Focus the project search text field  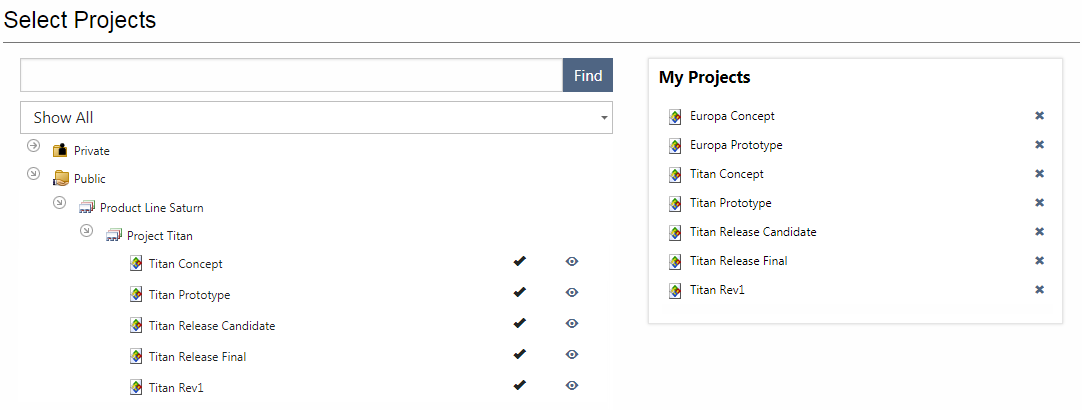coord(291,76)
